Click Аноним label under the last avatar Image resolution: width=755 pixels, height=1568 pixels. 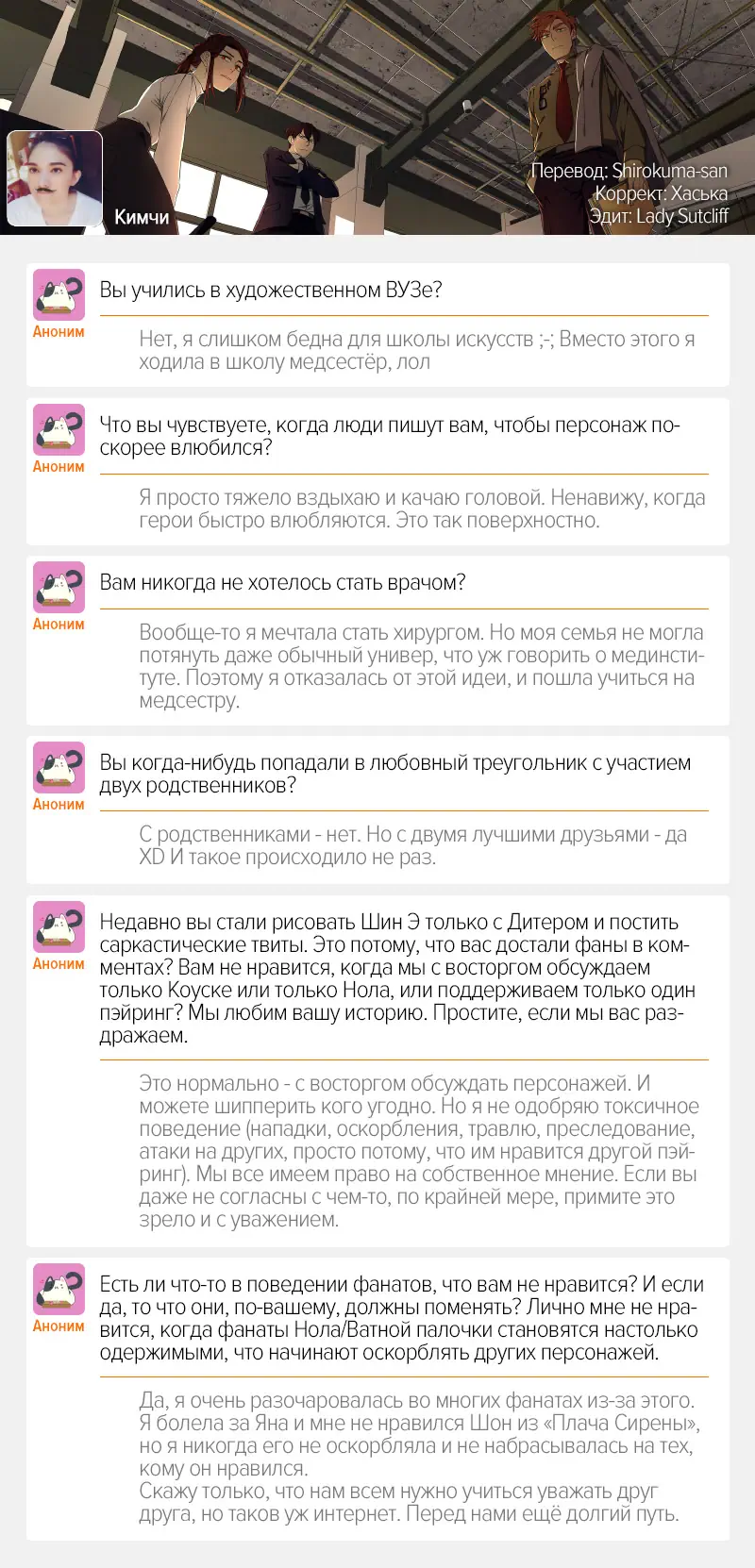[x=59, y=1326]
